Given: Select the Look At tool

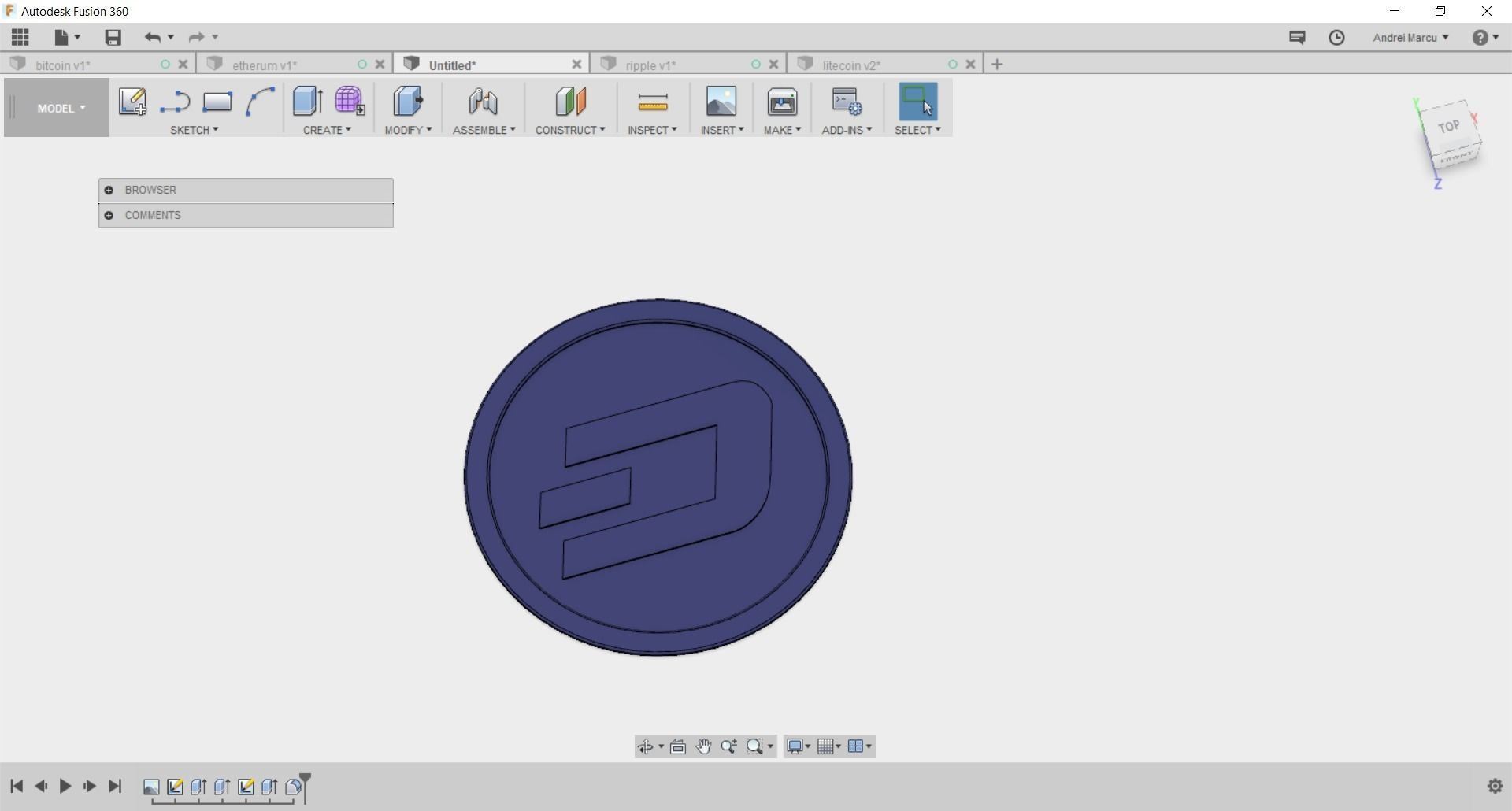Looking at the screenshot, I should pyautogui.click(x=677, y=746).
